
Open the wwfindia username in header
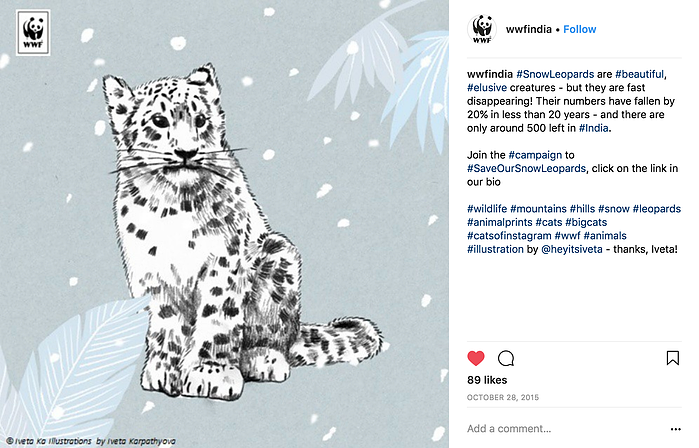[529, 29]
